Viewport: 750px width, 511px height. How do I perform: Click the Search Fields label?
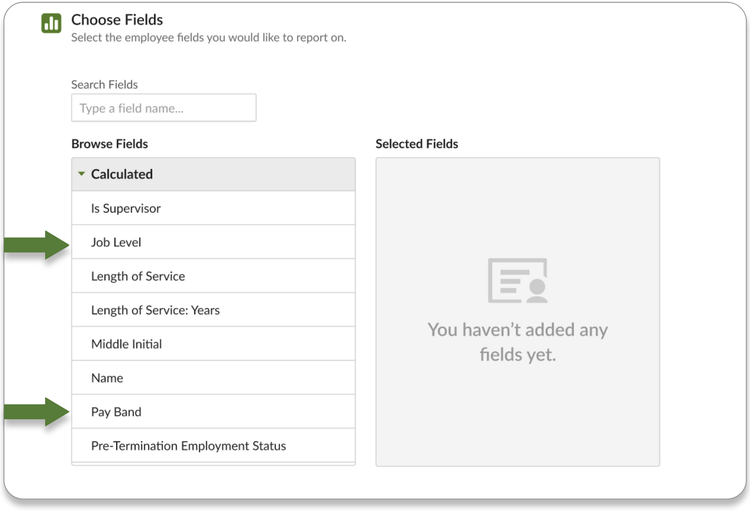pos(104,85)
